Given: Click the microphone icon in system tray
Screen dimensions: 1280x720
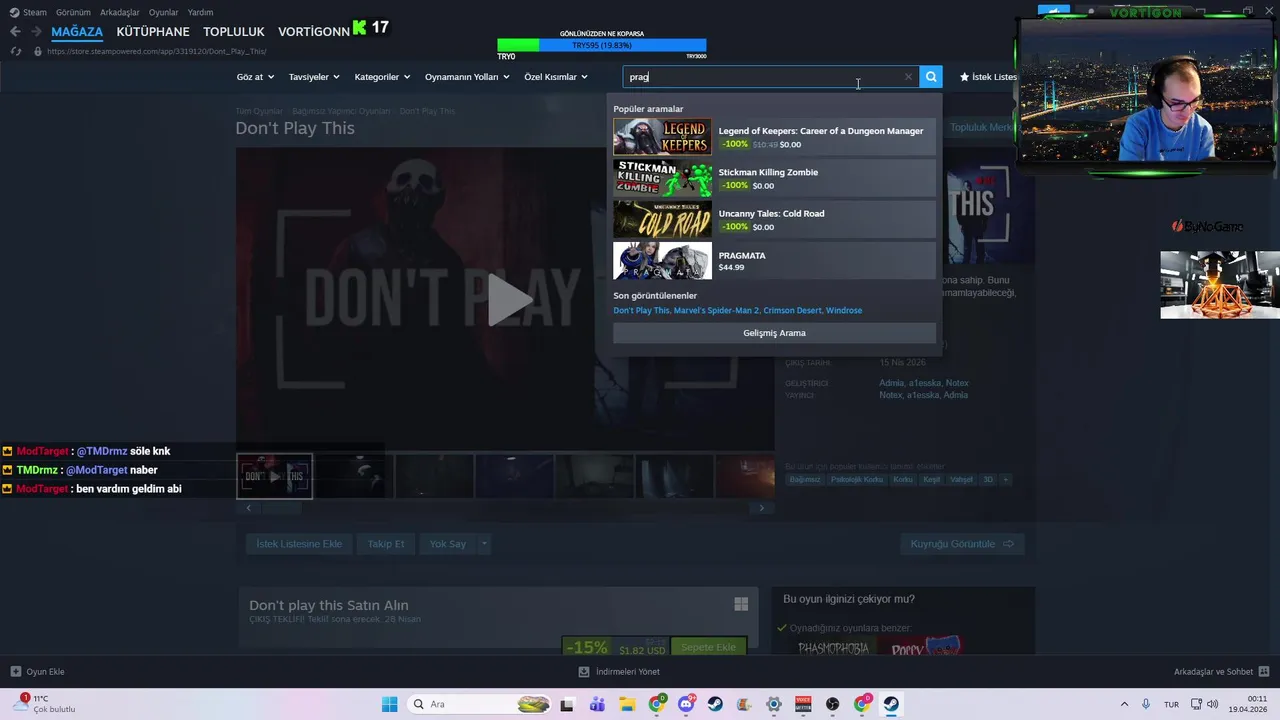Looking at the screenshot, I should (1146, 704).
